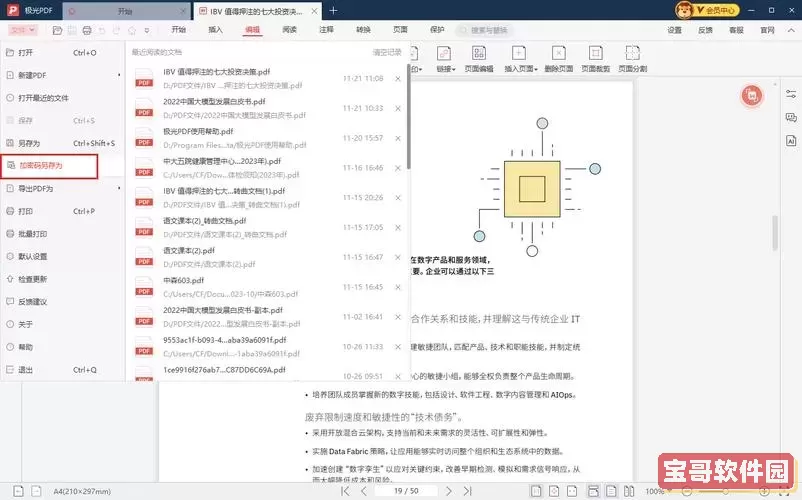This screenshot has height=500, width=802.
Task: Switch to the 转换 ribbon tab
Action: click(x=363, y=30)
